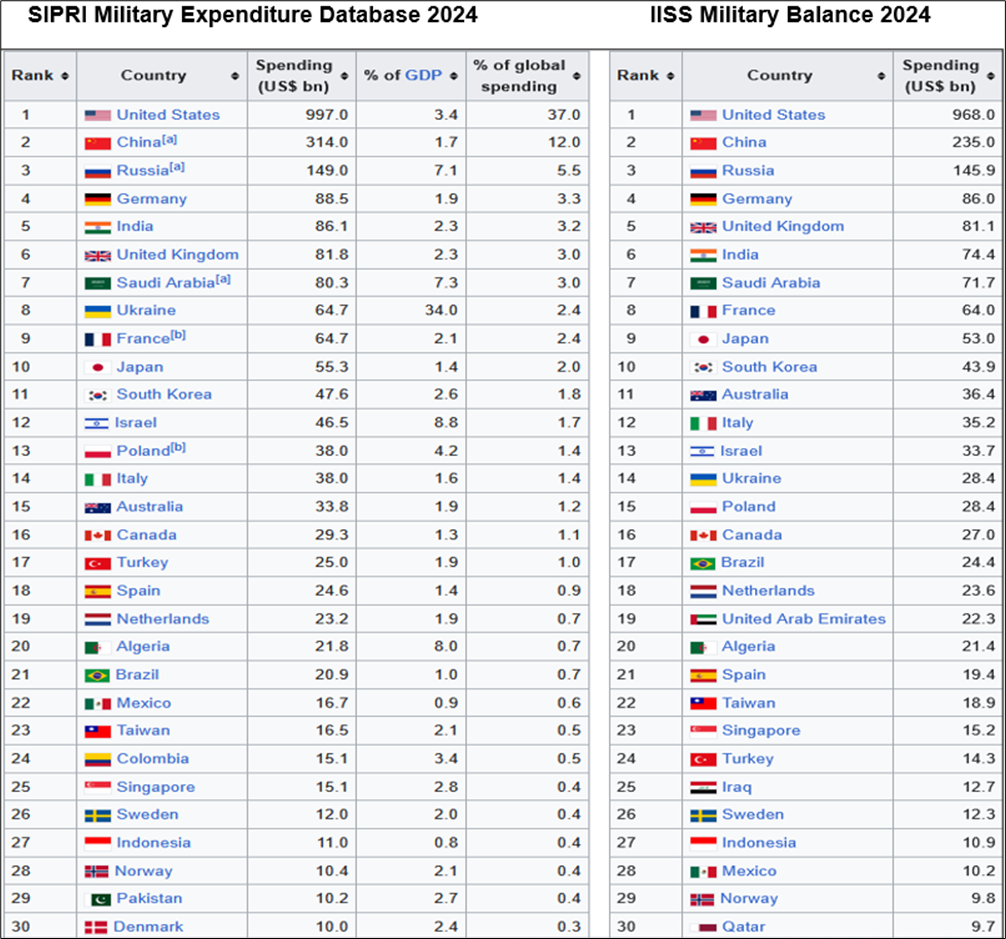Sort IISS table by Country arrows
Screen dimensions: 1006x939
click(x=882, y=76)
